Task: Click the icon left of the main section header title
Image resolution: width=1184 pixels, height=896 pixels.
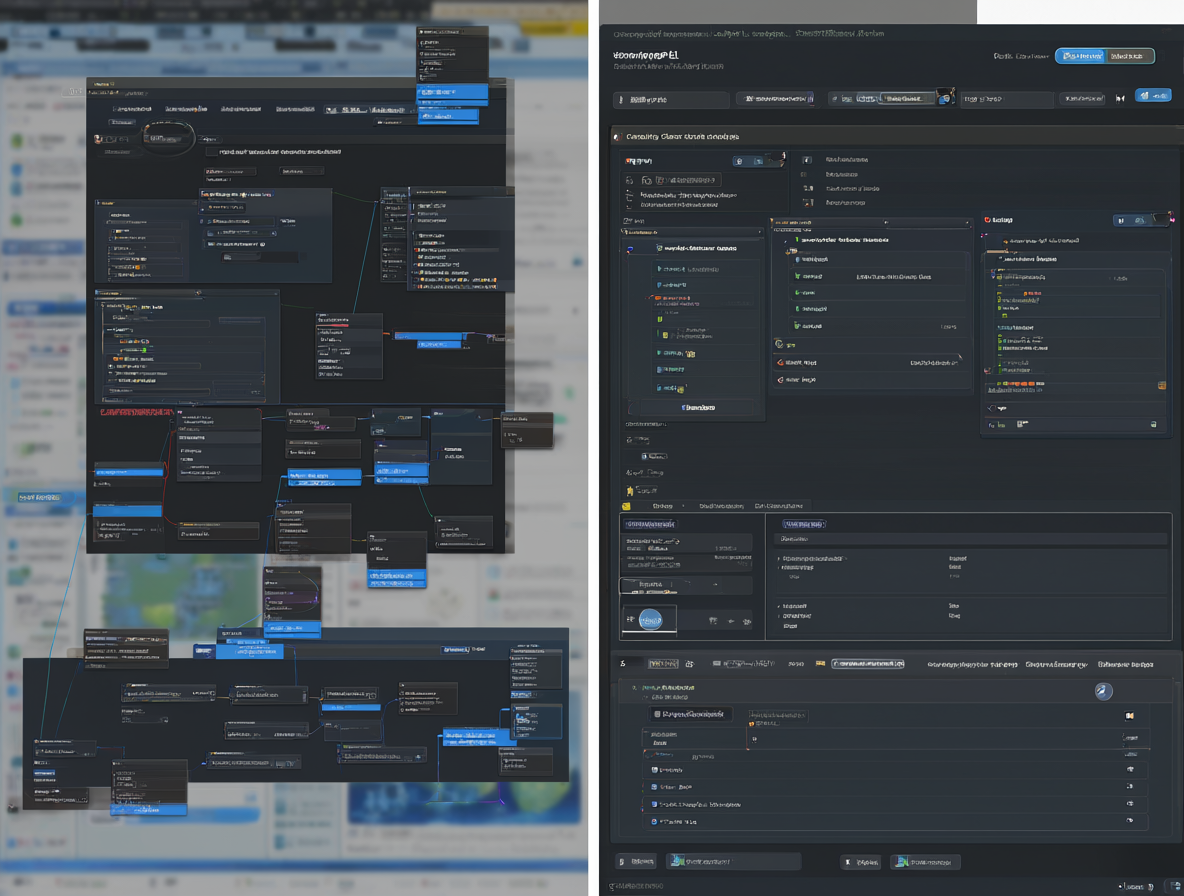Action: point(616,137)
